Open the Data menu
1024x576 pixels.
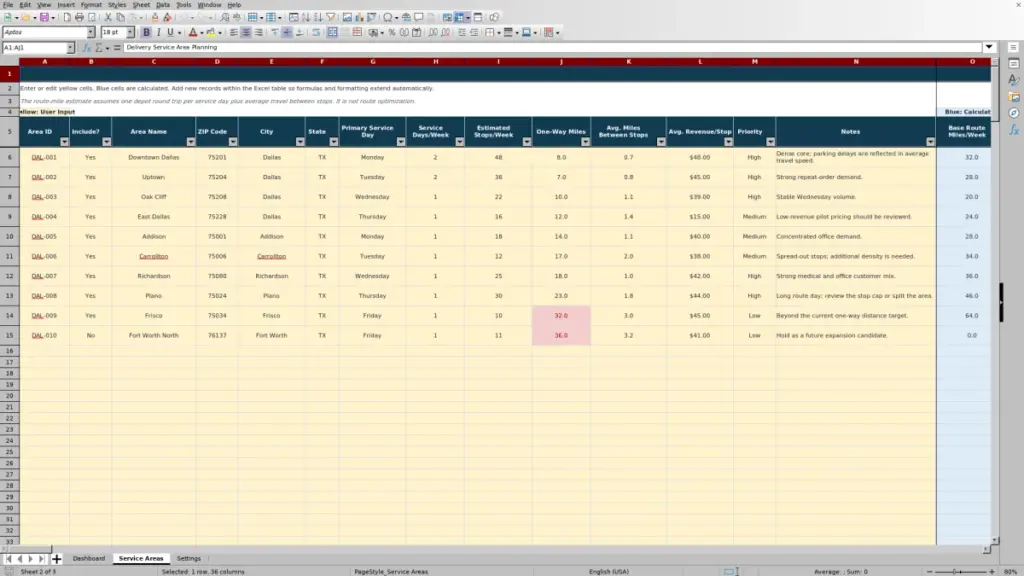click(163, 5)
